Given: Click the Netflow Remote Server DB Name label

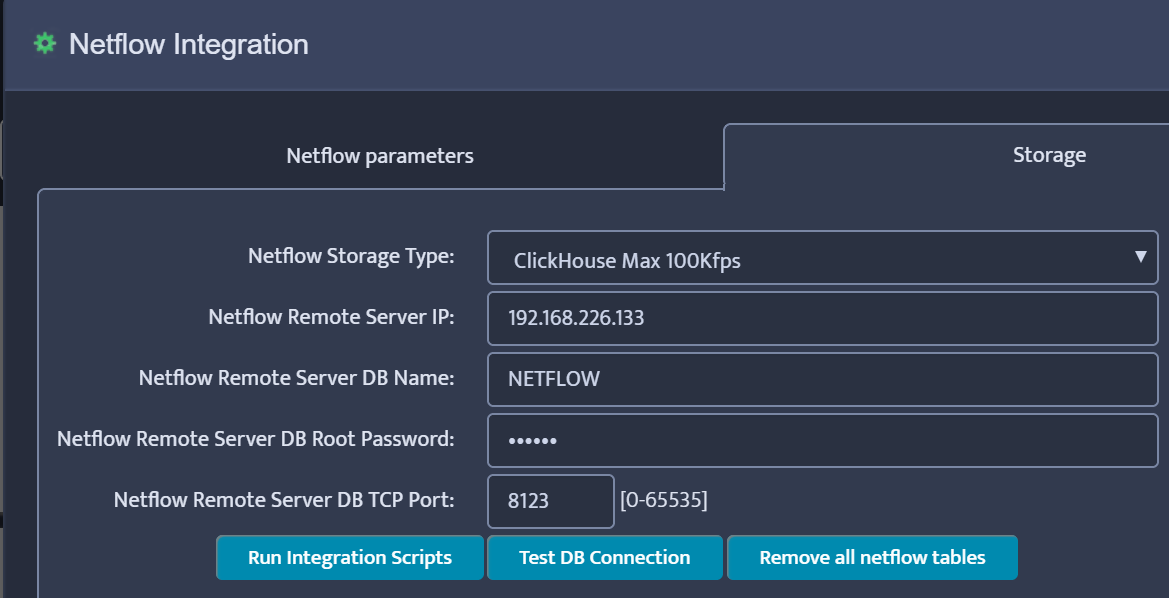Looking at the screenshot, I should point(297,378).
